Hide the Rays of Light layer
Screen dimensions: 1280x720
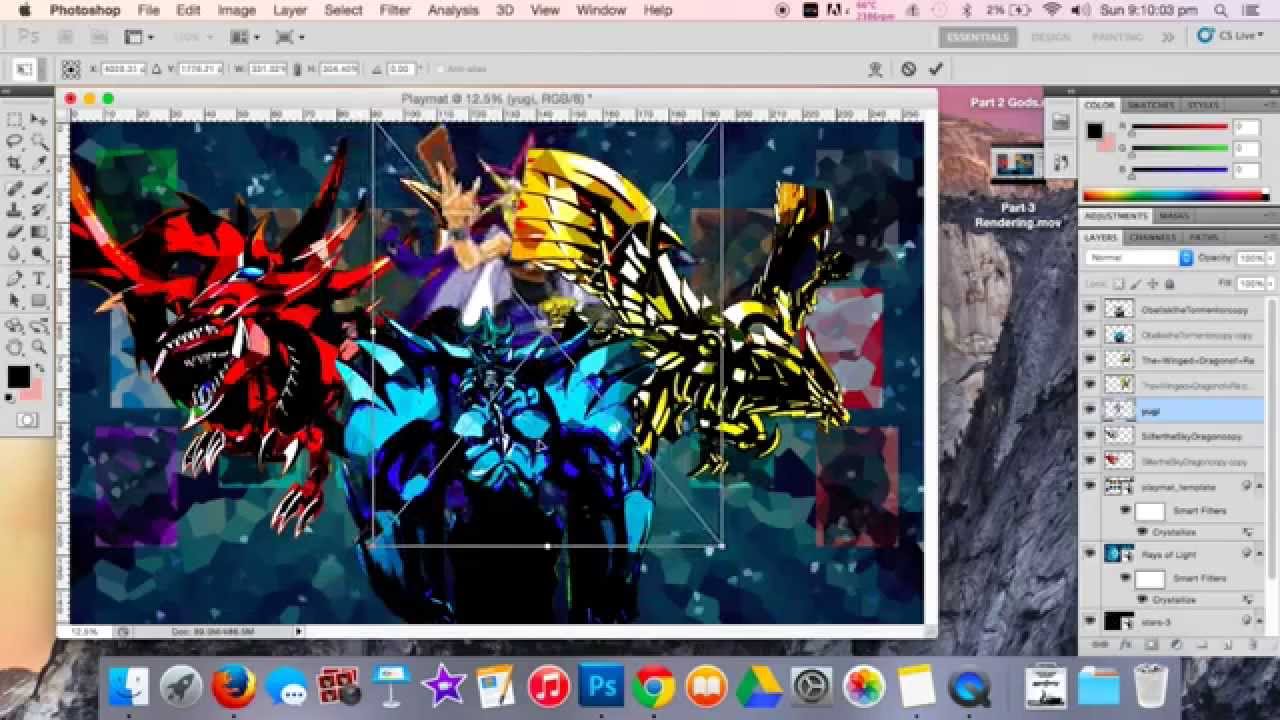click(1090, 554)
